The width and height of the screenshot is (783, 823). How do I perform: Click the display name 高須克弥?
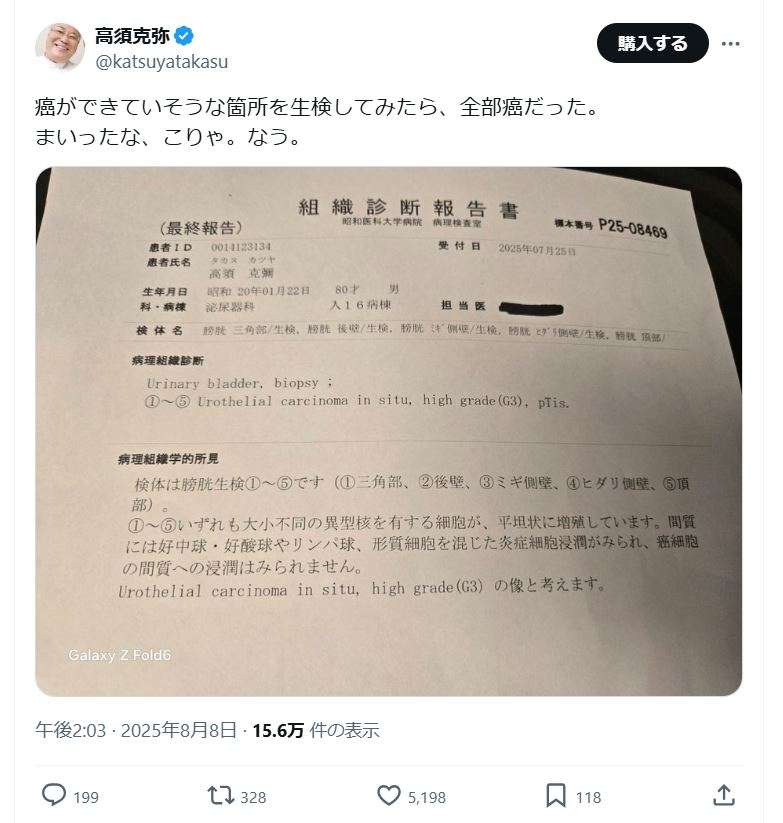click(x=132, y=36)
